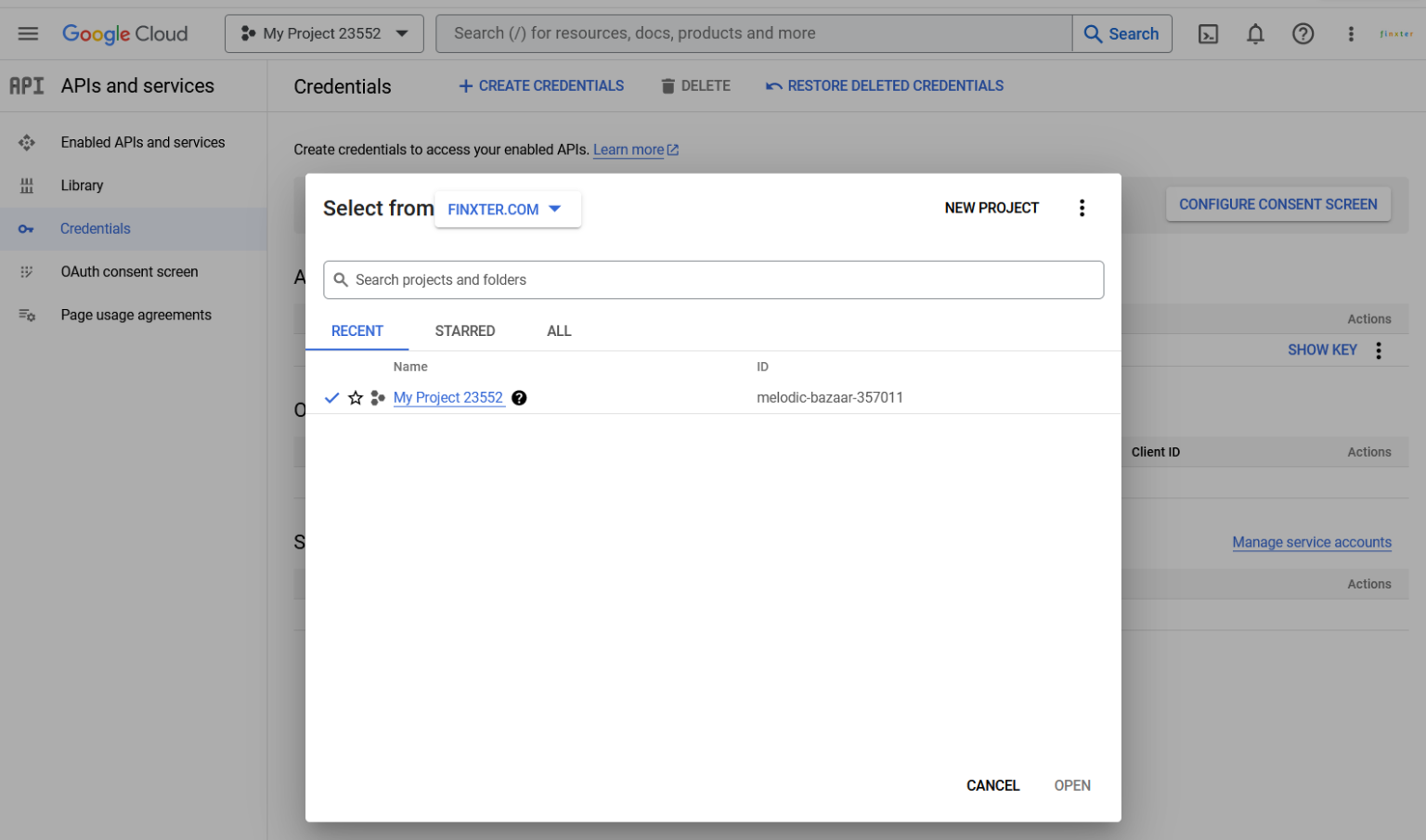Click the Google Cloud logo
Image resolution: width=1426 pixels, height=840 pixels.
click(124, 33)
